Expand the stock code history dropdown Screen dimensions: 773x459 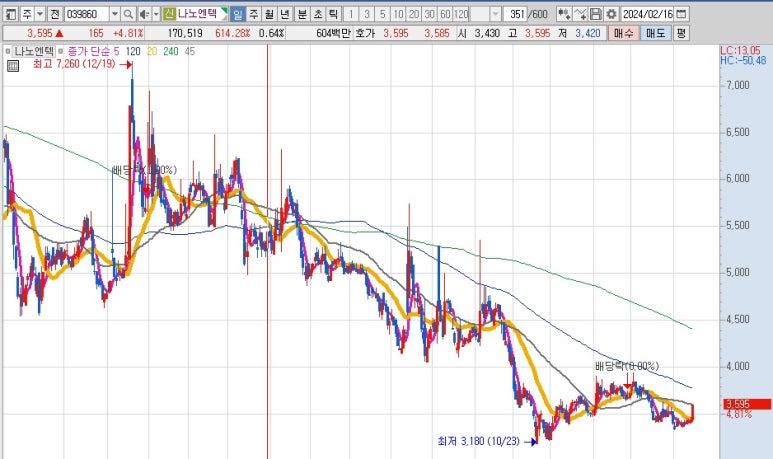pyautogui.click(x=114, y=14)
